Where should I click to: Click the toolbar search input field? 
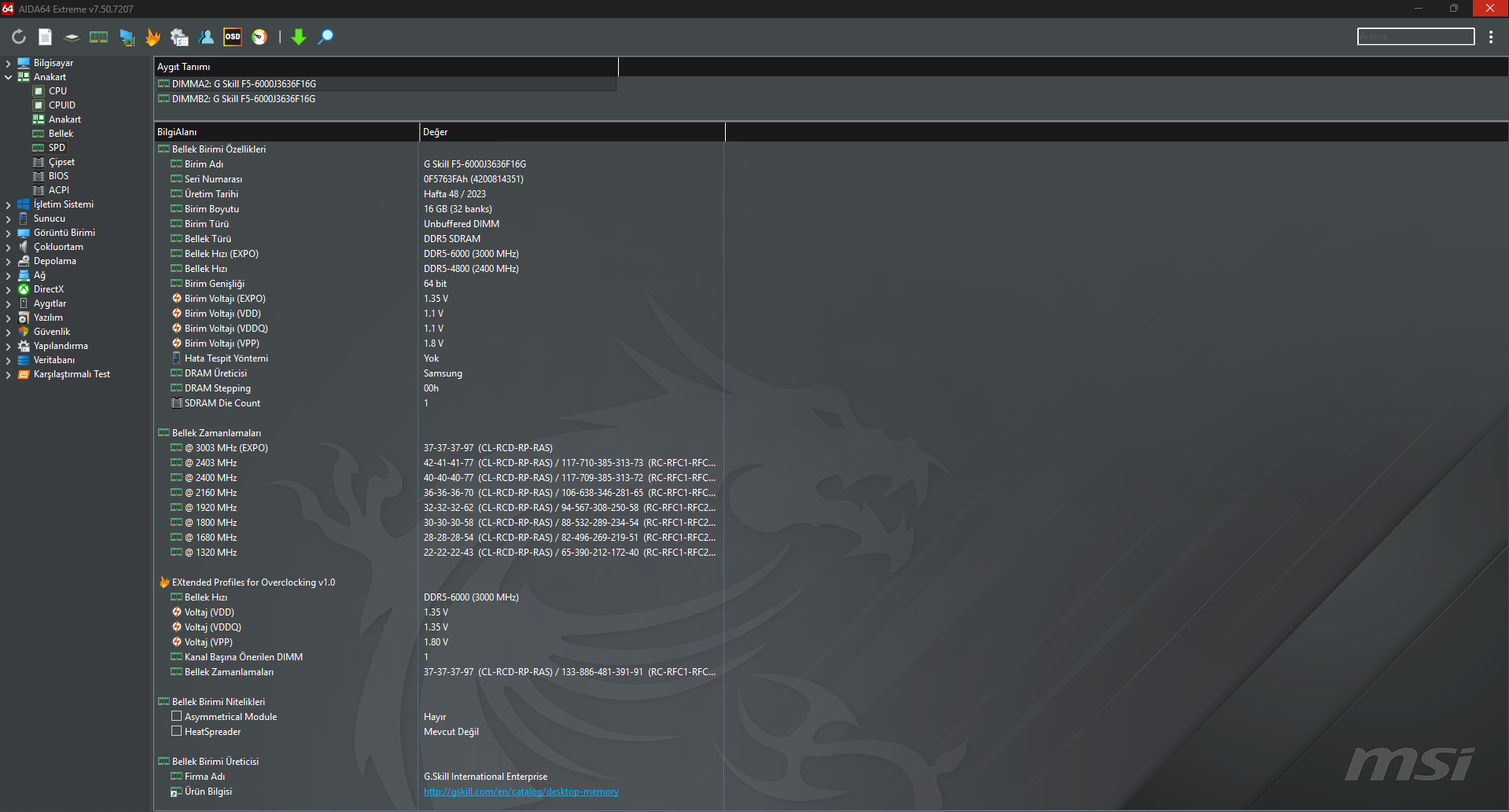pos(1415,37)
